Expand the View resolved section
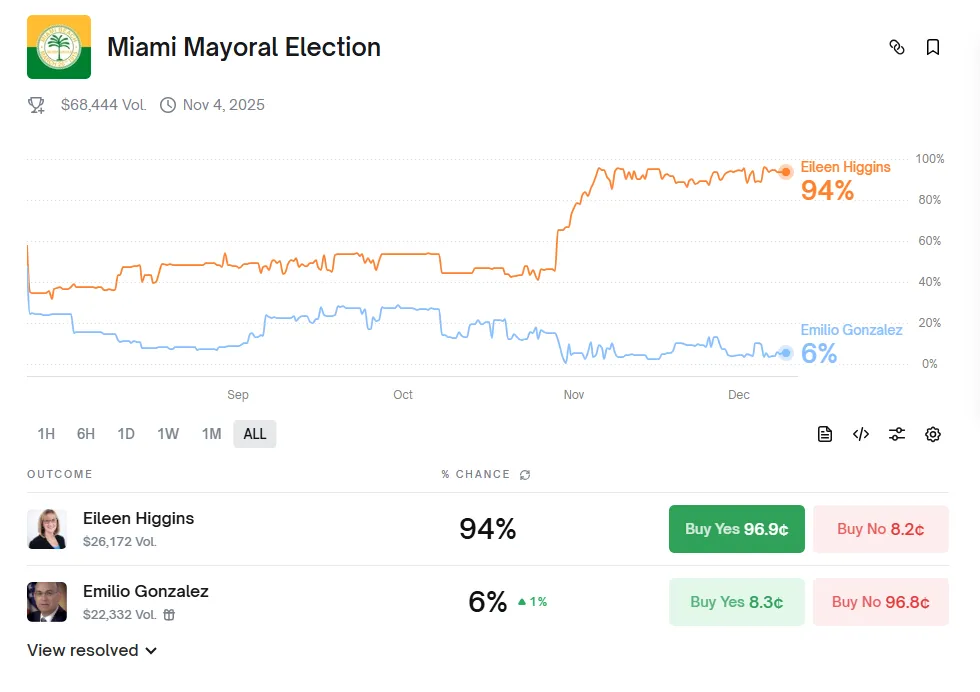Screen dimensions: 980x692 (92, 650)
